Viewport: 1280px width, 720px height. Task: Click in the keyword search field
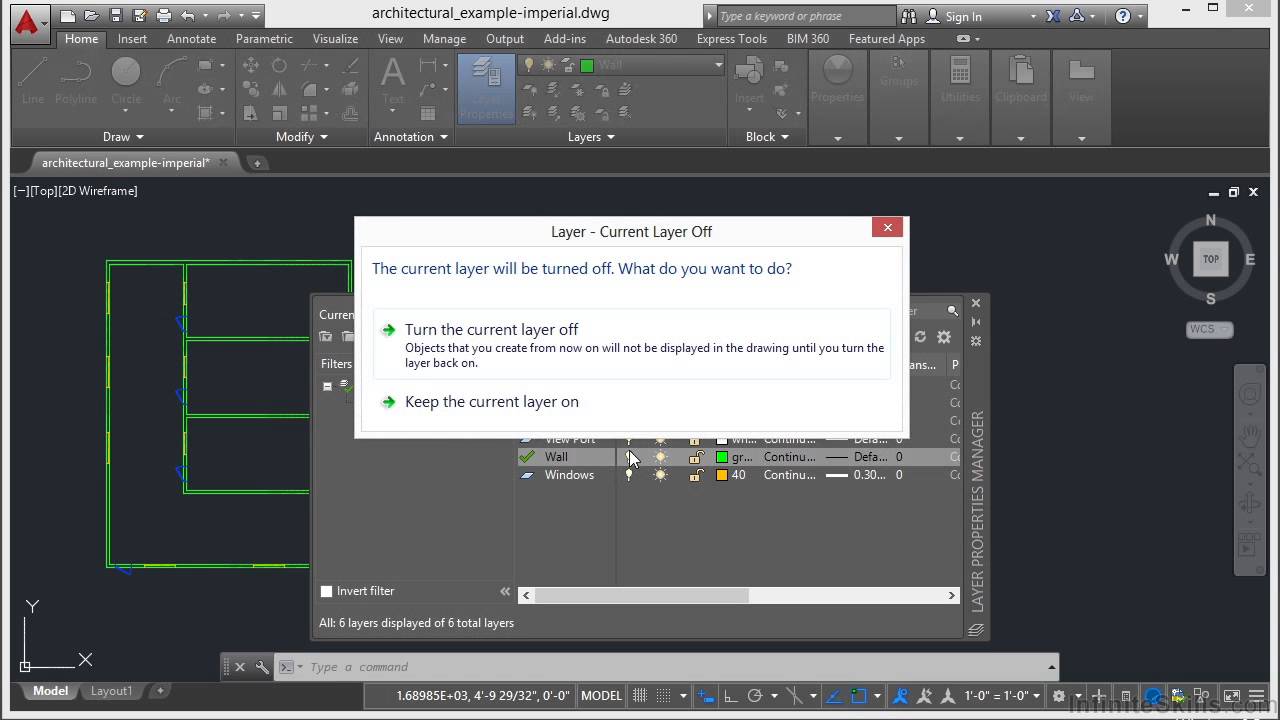[x=805, y=16]
